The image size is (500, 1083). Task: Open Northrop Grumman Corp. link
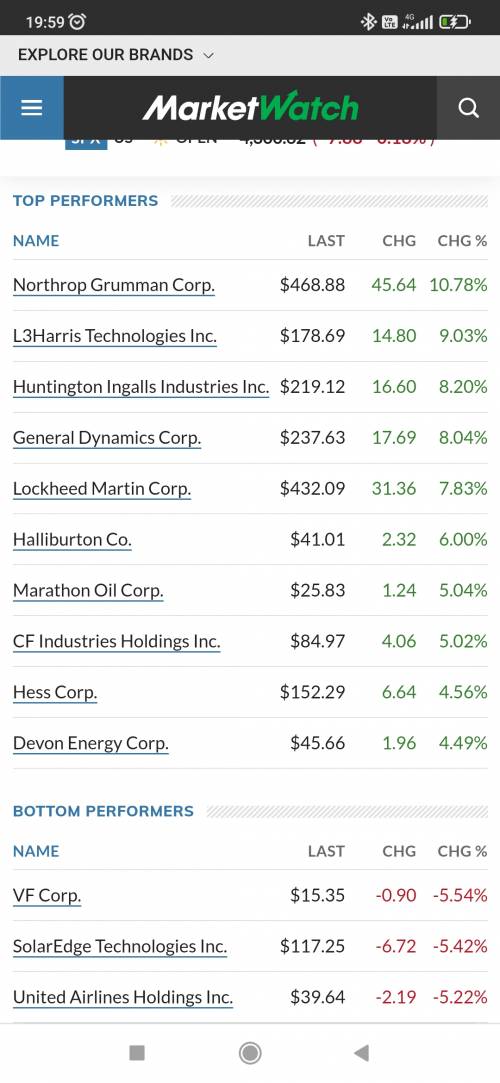tap(114, 285)
